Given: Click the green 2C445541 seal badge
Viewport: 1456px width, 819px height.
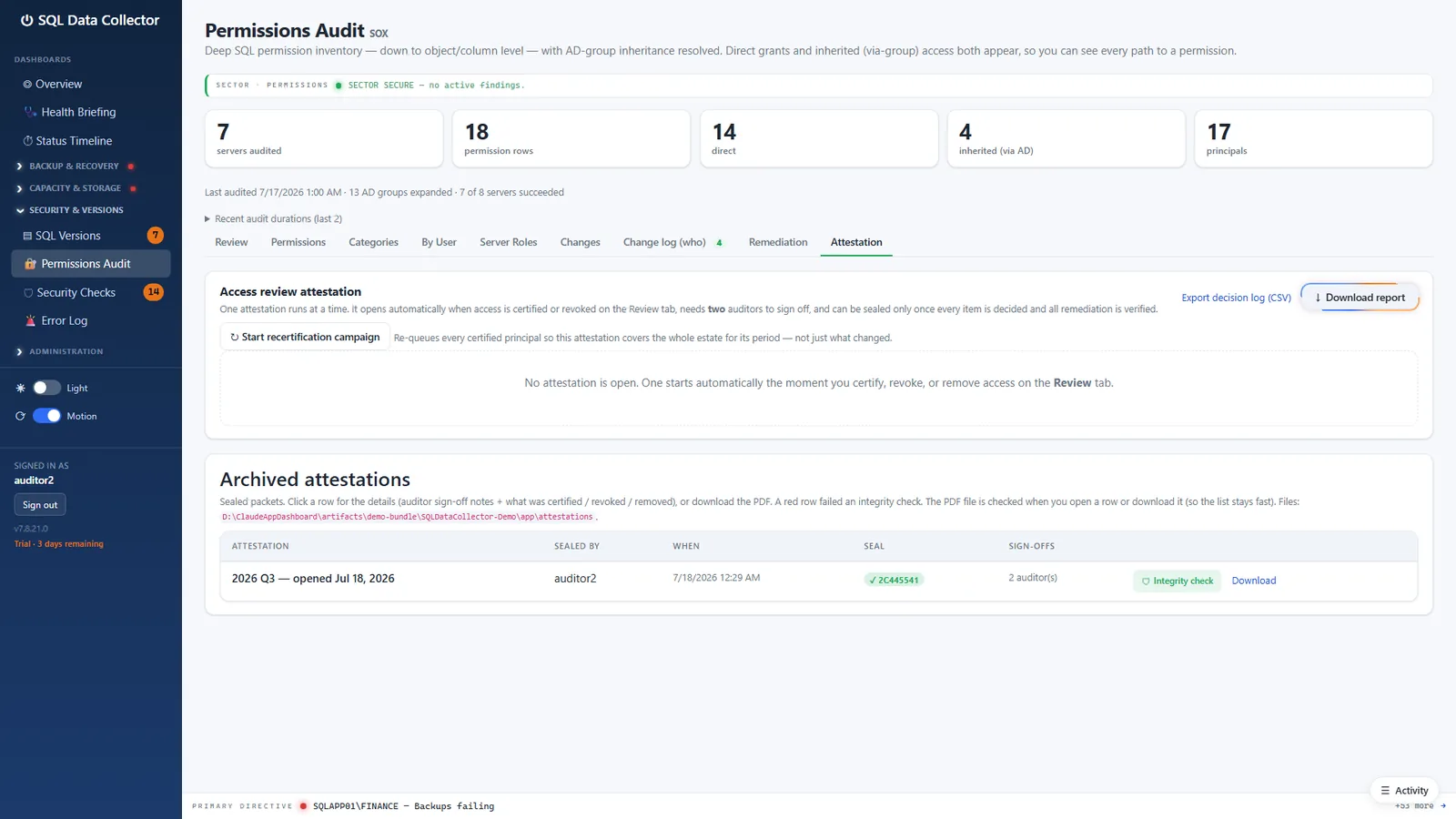Looking at the screenshot, I should pyautogui.click(x=894, y=580).
